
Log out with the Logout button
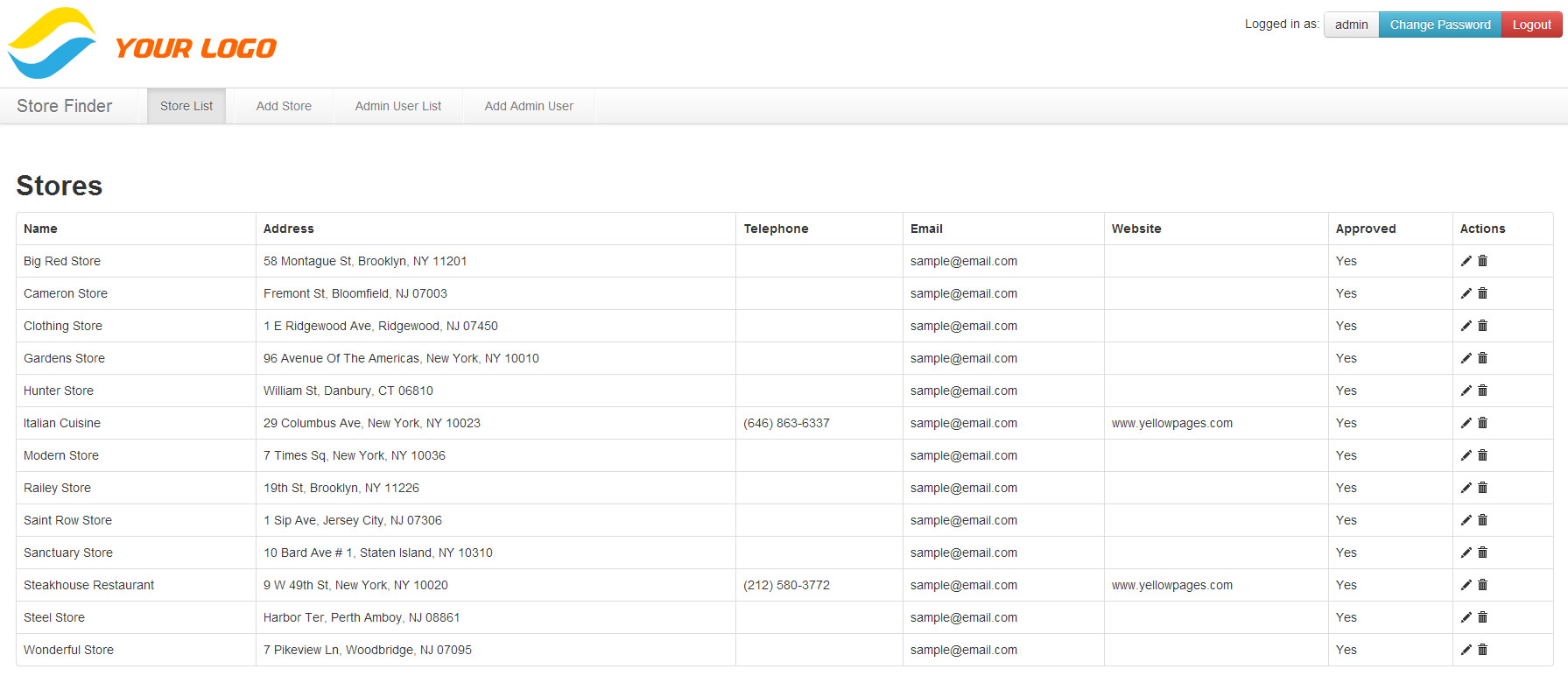(1532, 25)
